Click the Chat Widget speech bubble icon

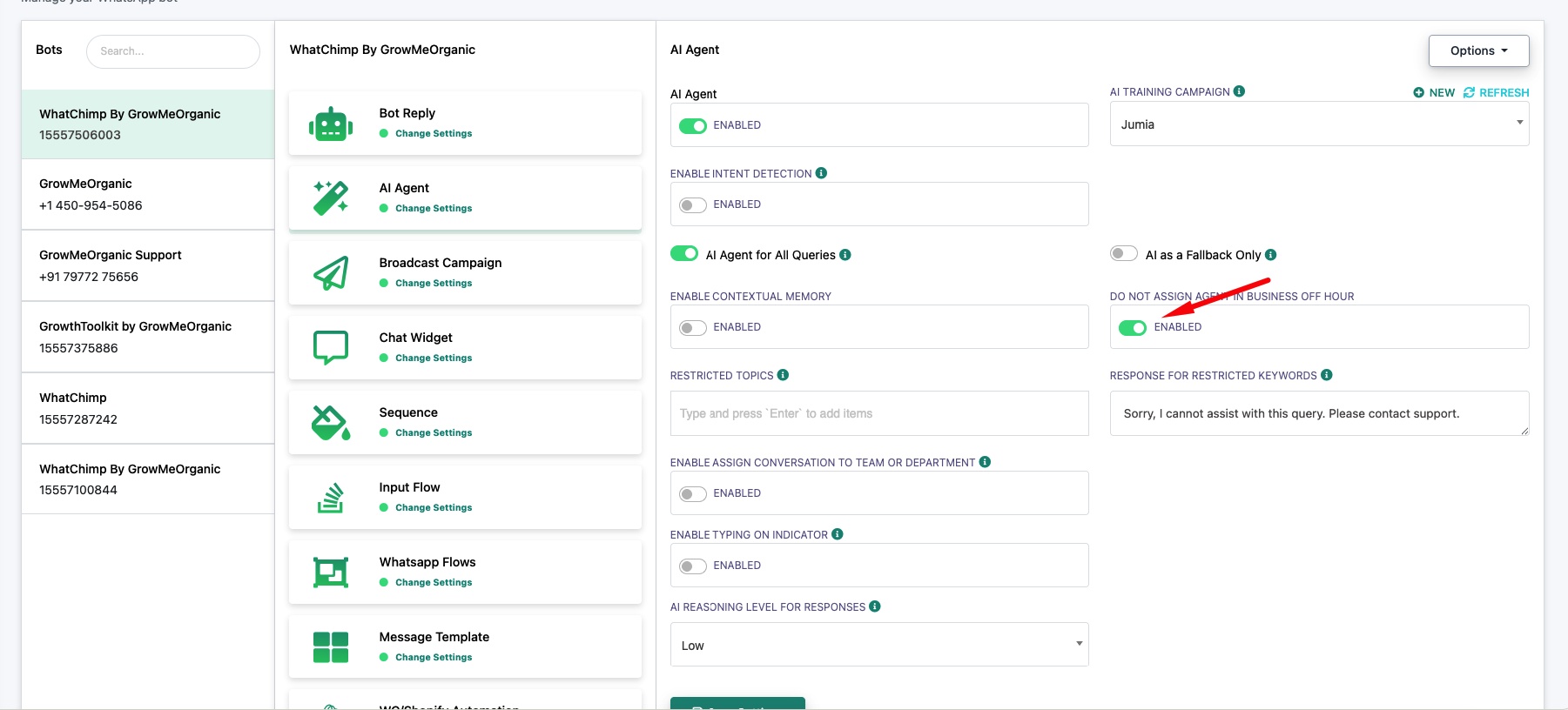[331, 348]
